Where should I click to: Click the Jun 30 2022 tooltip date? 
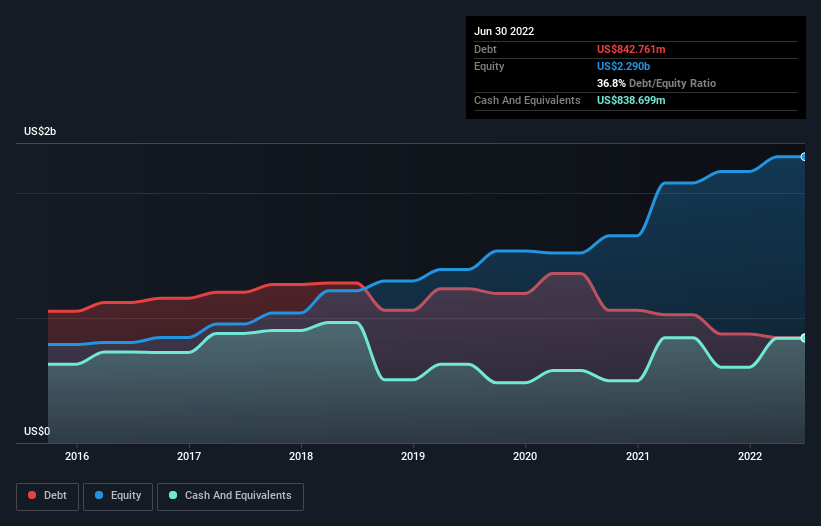[504, 31]
